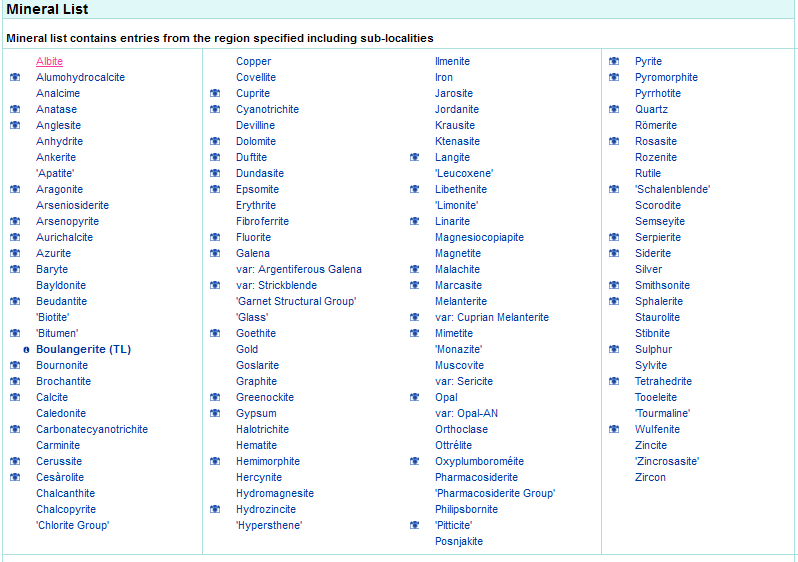Open the Silver mineral link
This screenshot has height=562, width=798.
click(x=648, y=270)
